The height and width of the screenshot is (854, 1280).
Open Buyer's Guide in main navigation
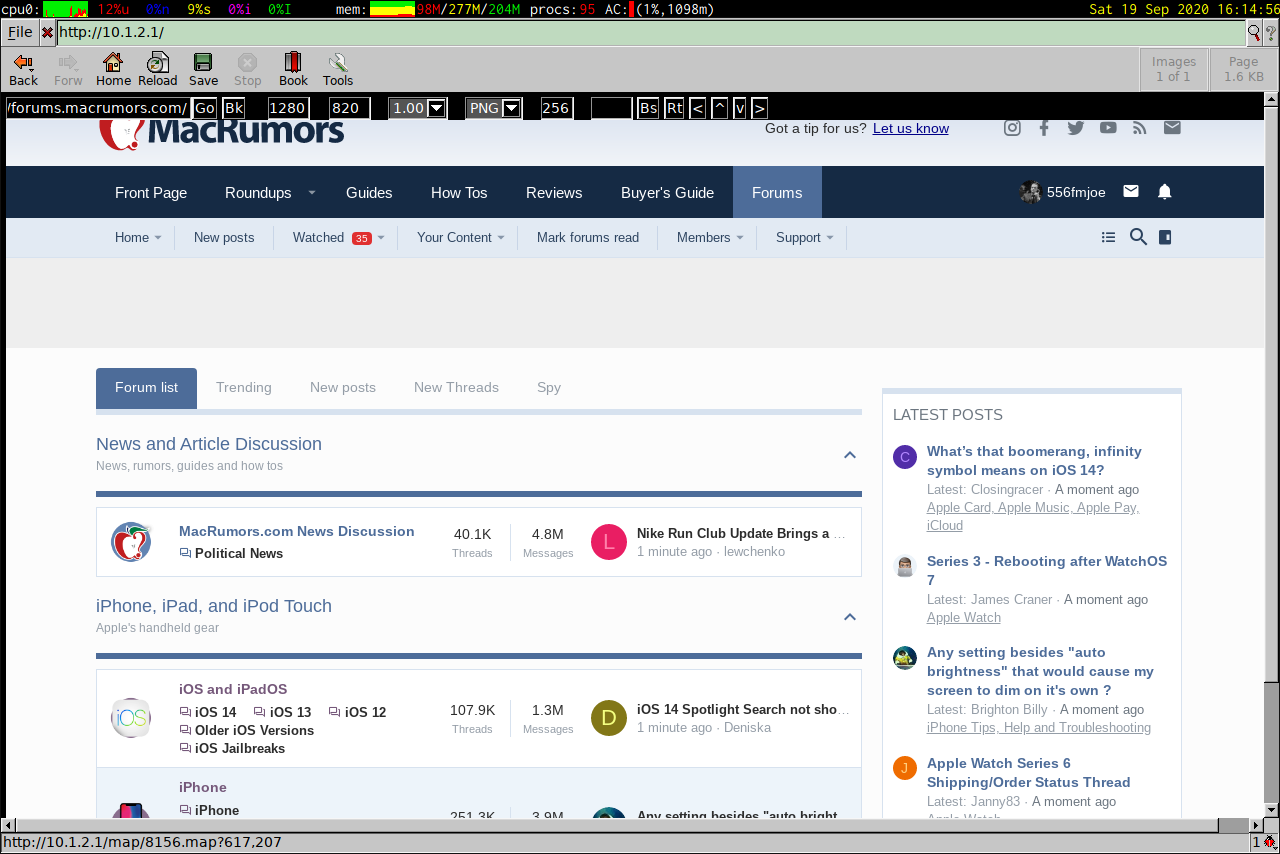667,192
